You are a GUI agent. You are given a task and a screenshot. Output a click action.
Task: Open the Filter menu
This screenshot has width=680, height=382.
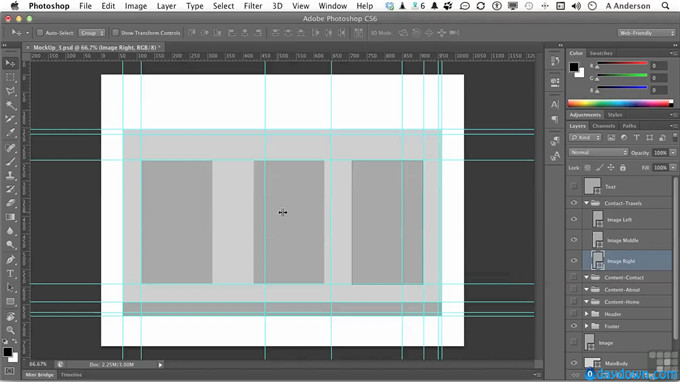(253, 6)
